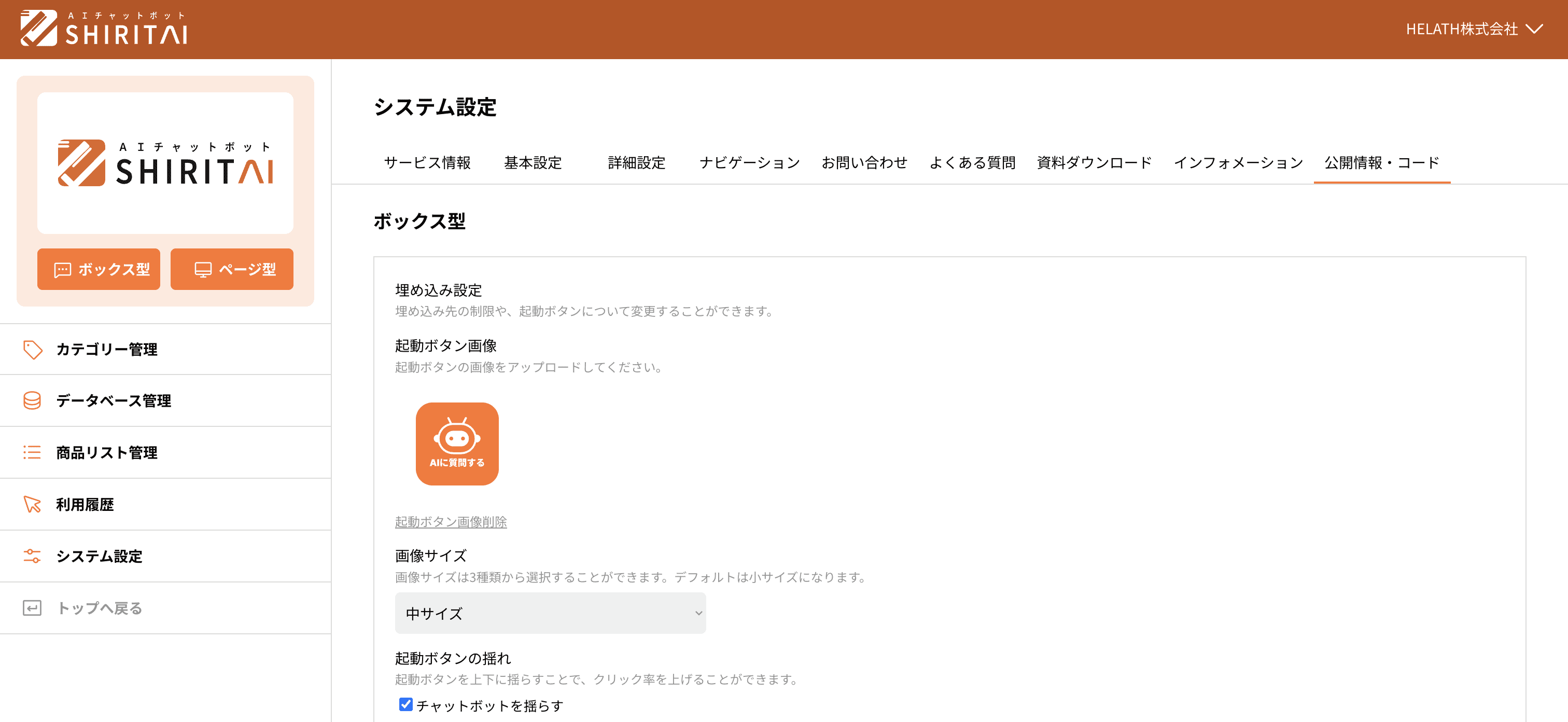This screenshot has height=722, width=1568.
Task: Click the ボックス型 preview button
Action: [99, 269]
